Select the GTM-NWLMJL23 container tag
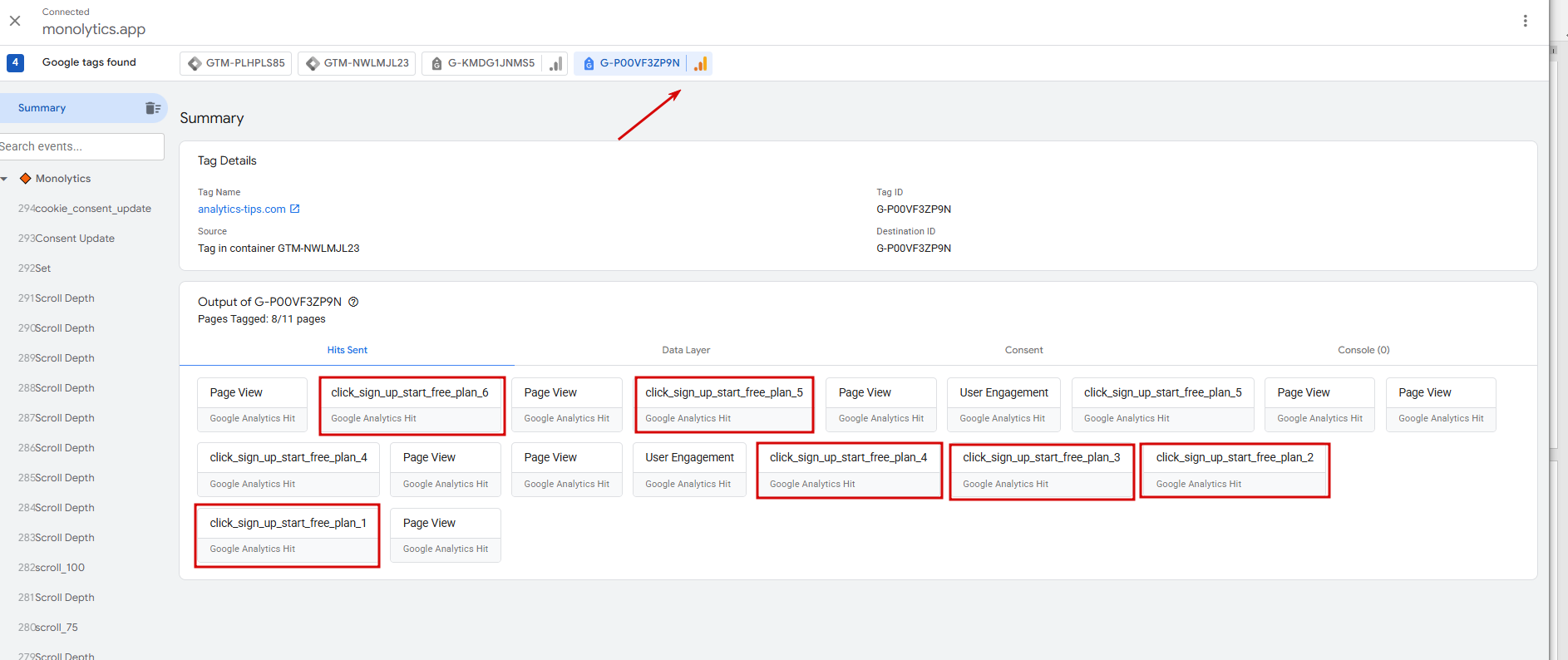This screenshot has width=1568, height=660. pos(357,63)
